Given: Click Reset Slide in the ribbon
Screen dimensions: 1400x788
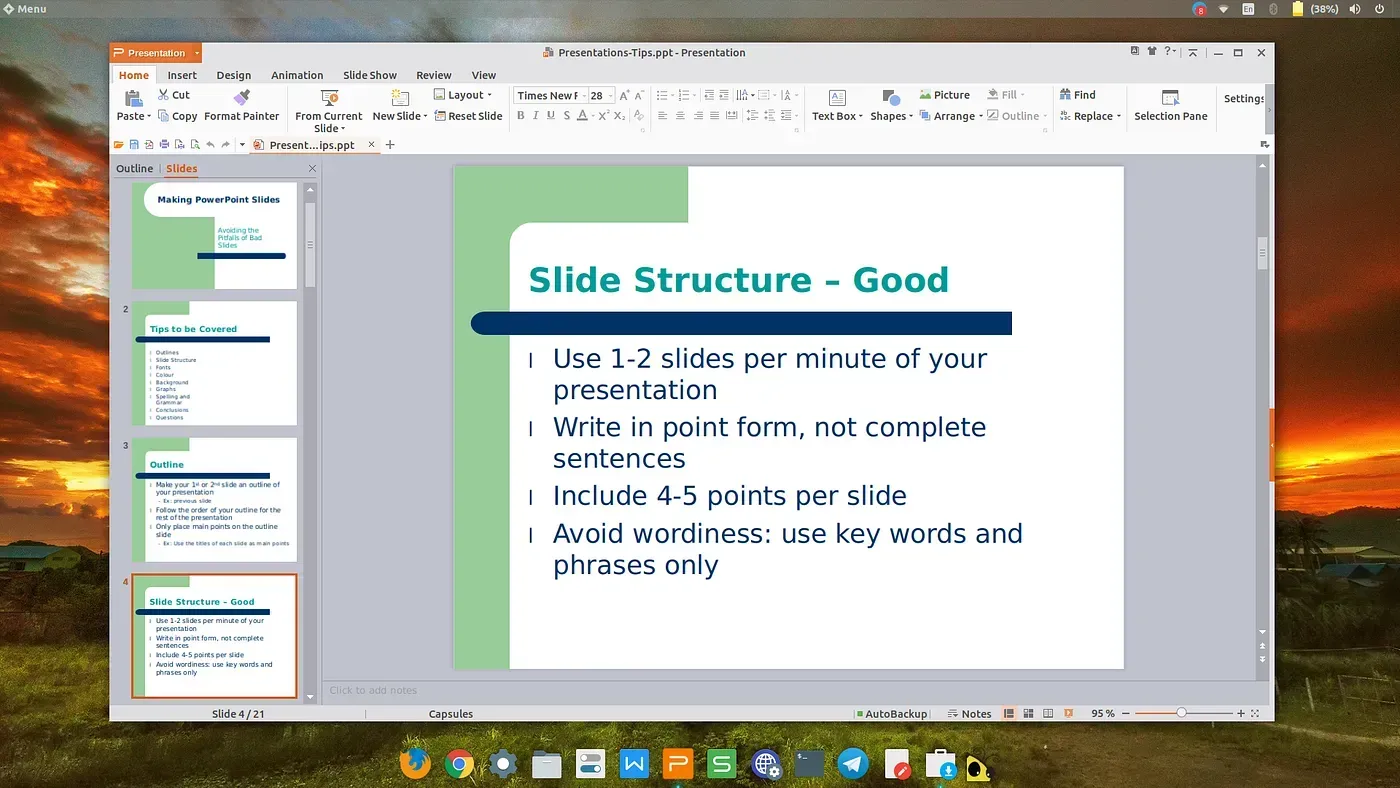Looking at the screenshot, I should point(468,116).
